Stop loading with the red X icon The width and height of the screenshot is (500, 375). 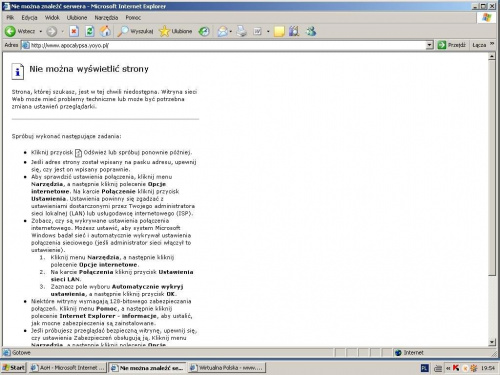pos(74,31)
